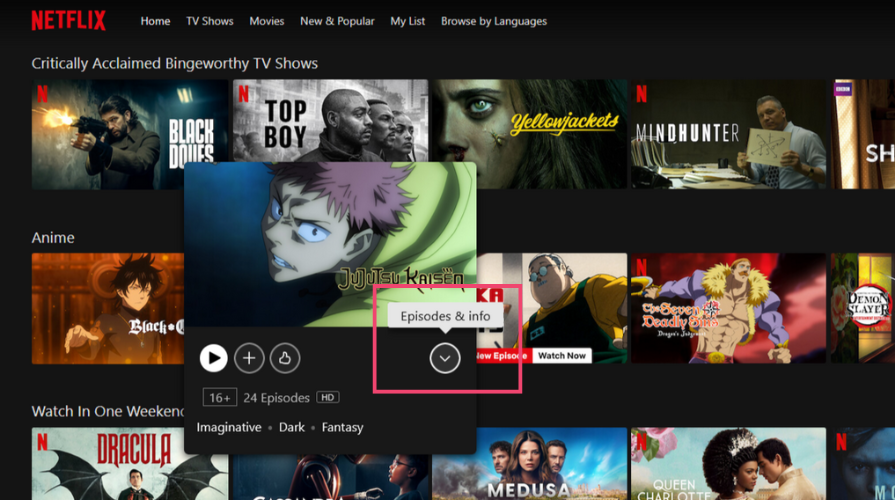Expand Episodes & info with the chevron button
Image resolution: width=895 pixels, height=500 pixels.
point(445,358)
